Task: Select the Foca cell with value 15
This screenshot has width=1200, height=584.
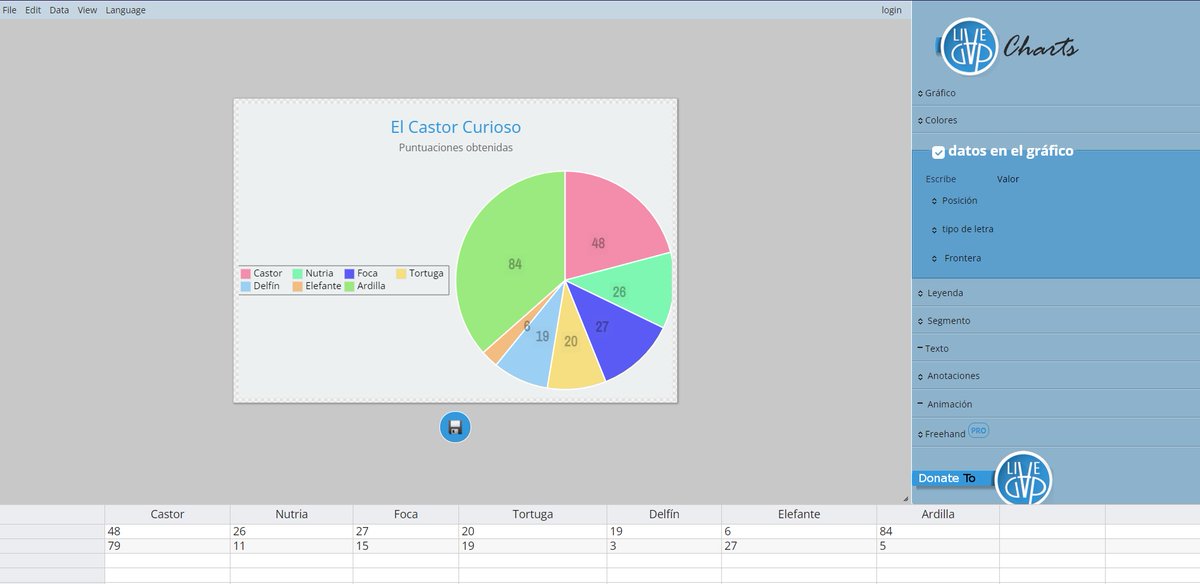Action: (406, 546)
